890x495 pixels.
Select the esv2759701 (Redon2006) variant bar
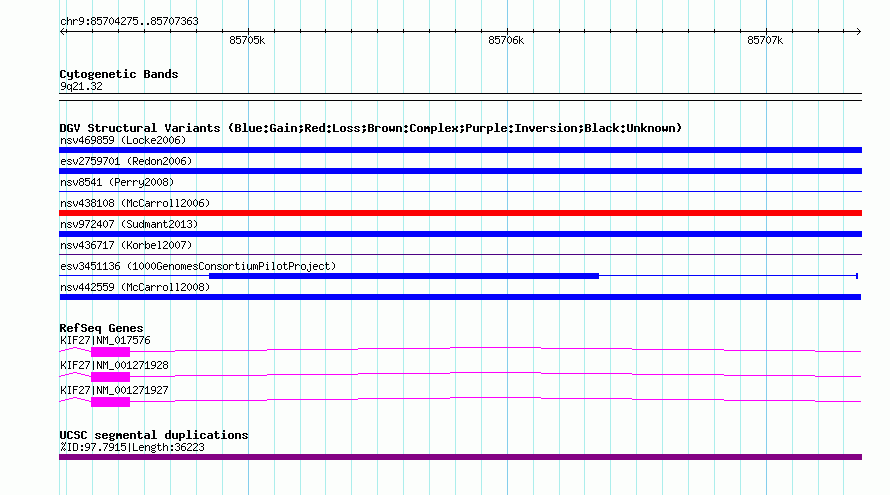pos(460,171)
